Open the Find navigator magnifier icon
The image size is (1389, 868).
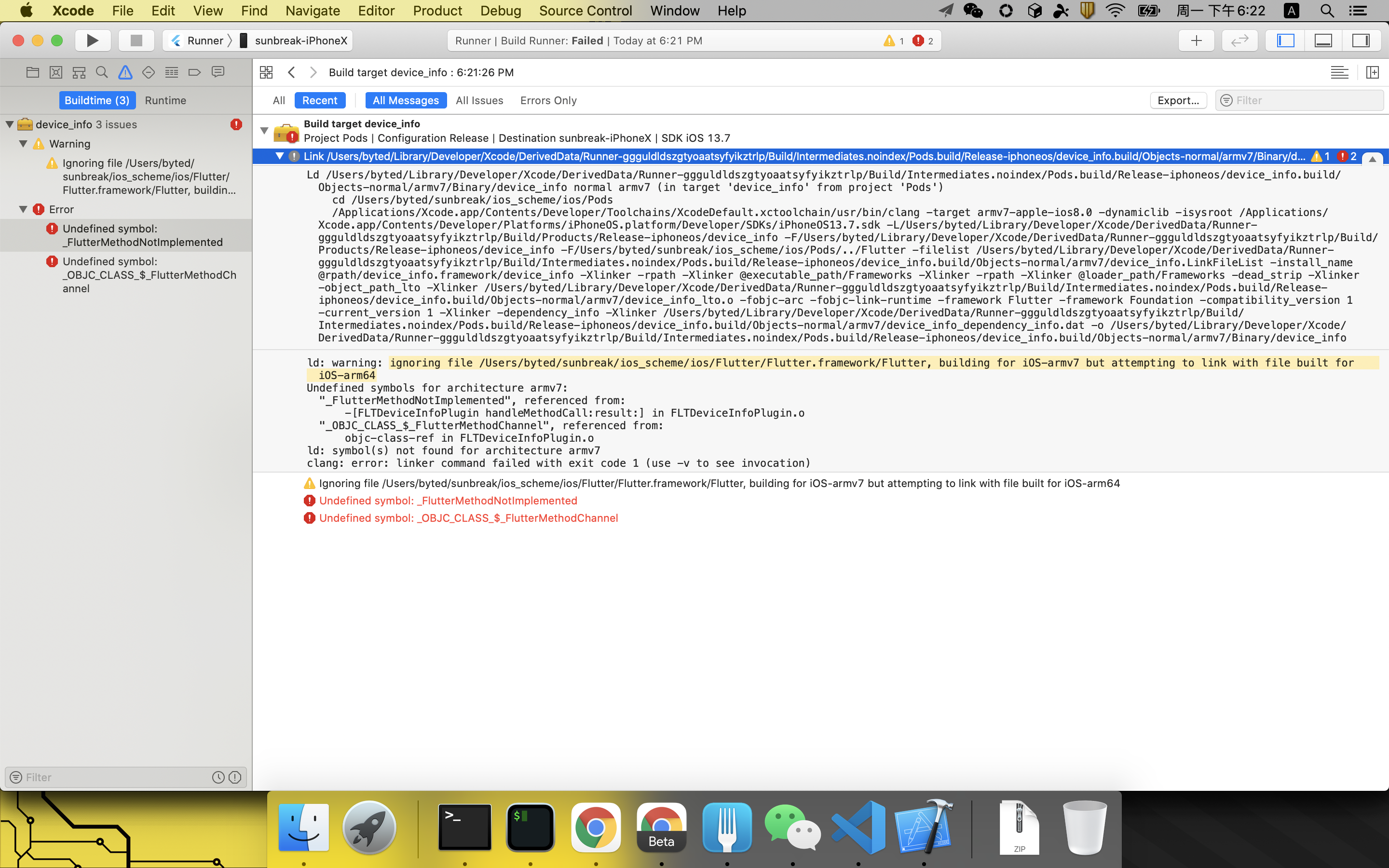102,72
